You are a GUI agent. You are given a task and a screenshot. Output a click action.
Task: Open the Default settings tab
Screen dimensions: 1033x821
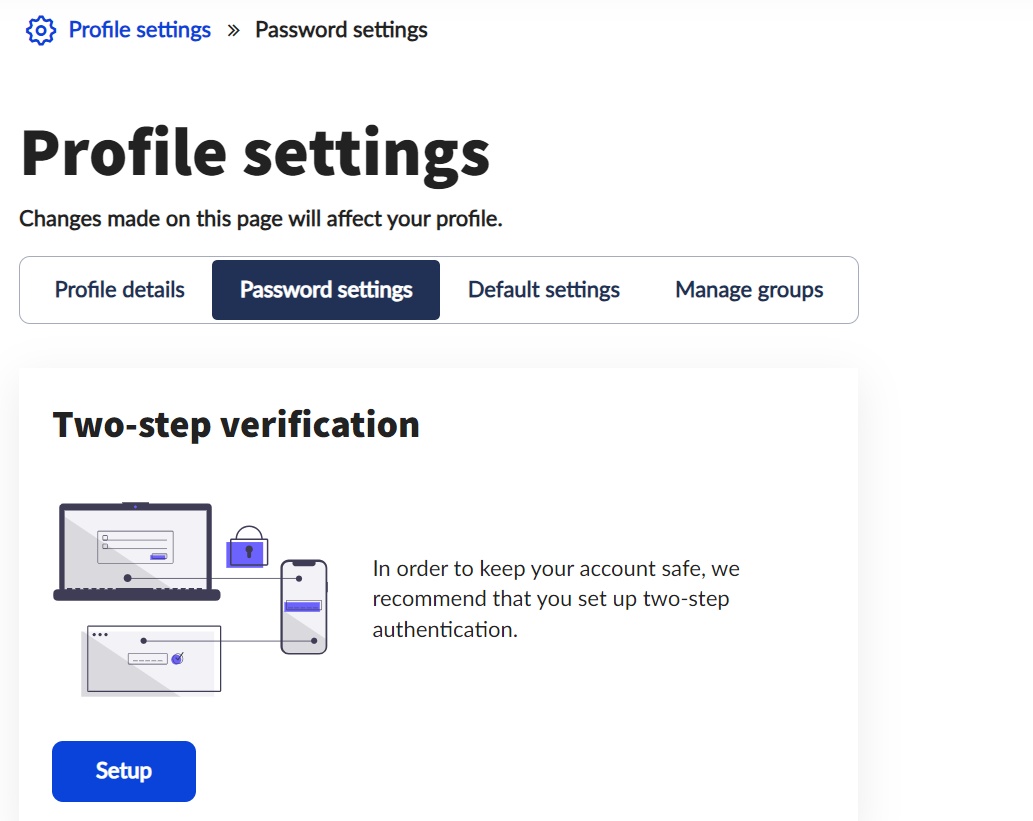coord(544,290)
